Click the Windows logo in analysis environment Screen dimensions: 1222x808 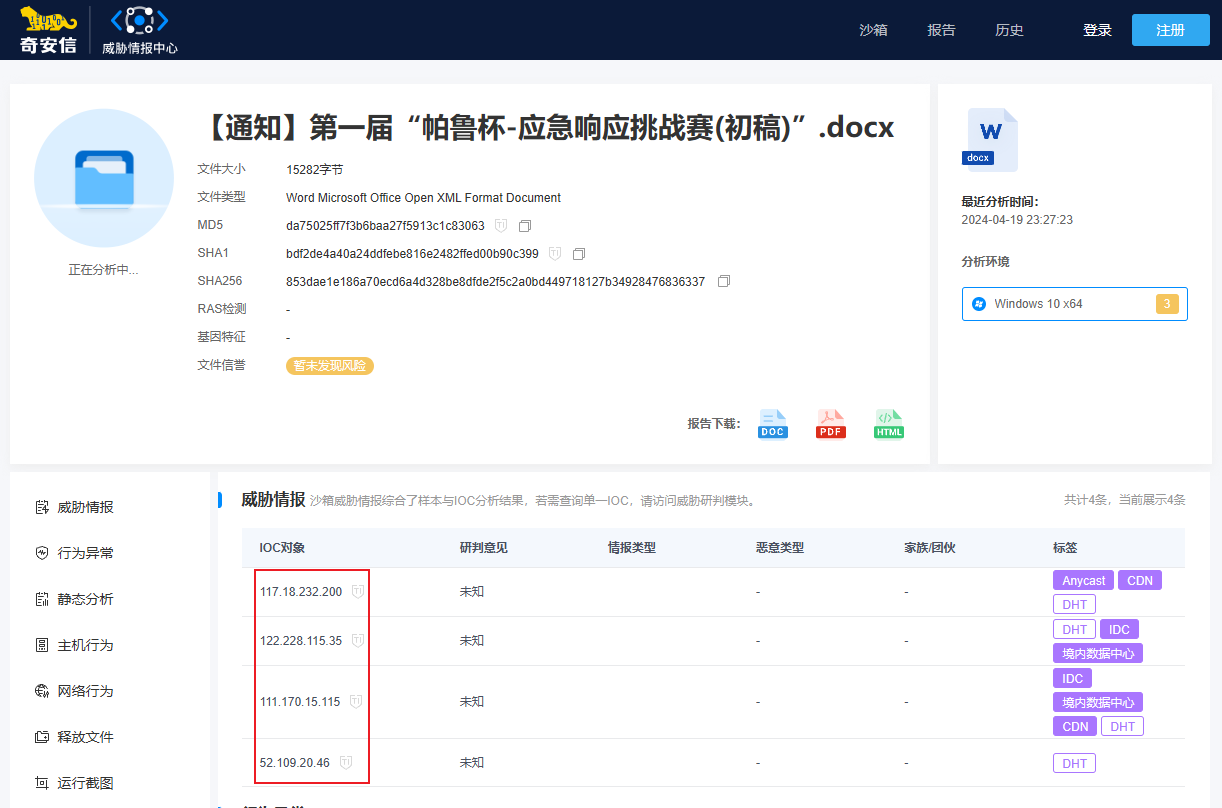979,304
